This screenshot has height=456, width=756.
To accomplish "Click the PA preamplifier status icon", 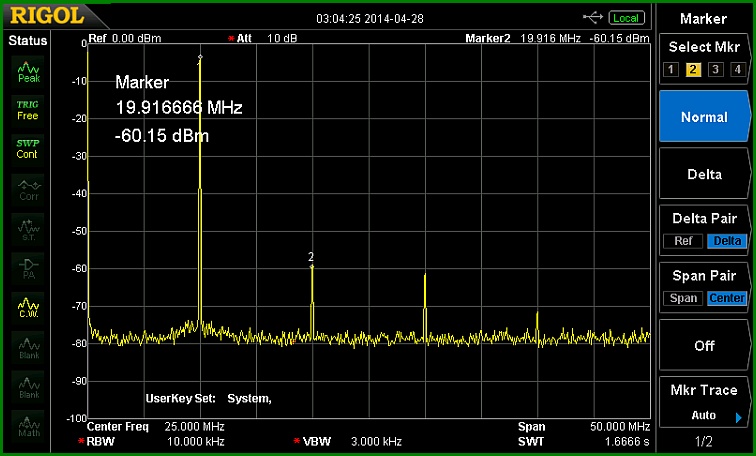I will pyautogui.click(x=28, y=268).
